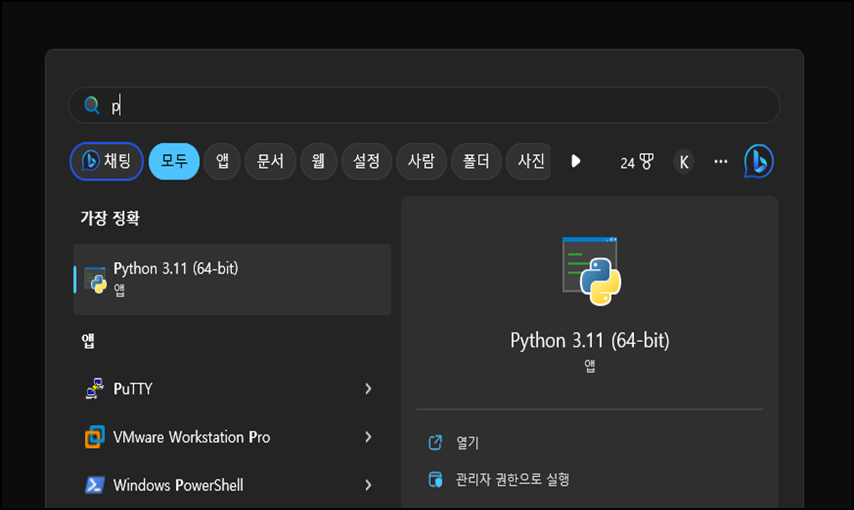Open the Windows PowerShell result
This screenshot has width=854, height=510.
[x=233, y=485]
